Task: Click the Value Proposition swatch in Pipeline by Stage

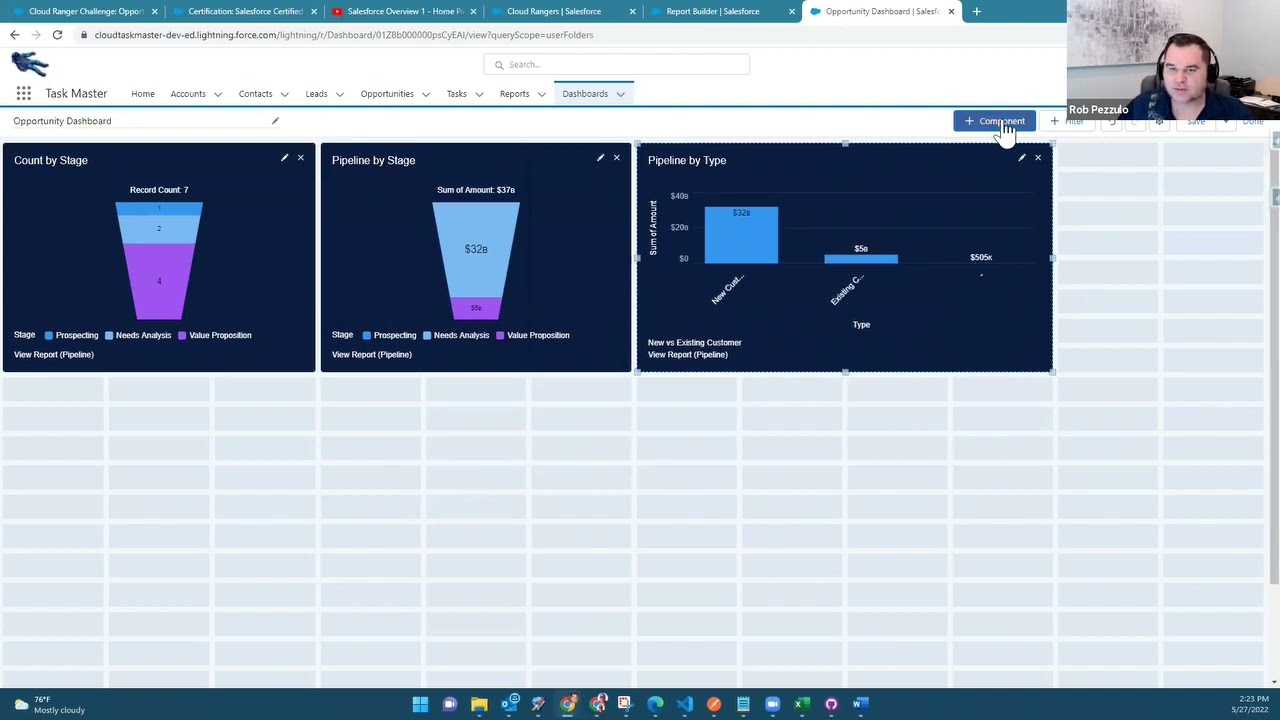Action: (x=500, y=335)
